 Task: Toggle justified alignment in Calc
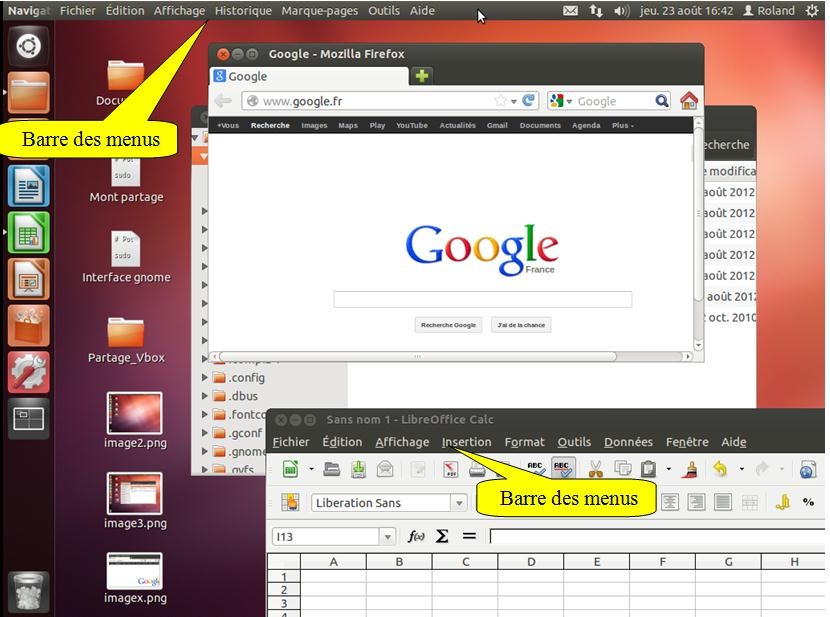723,502
